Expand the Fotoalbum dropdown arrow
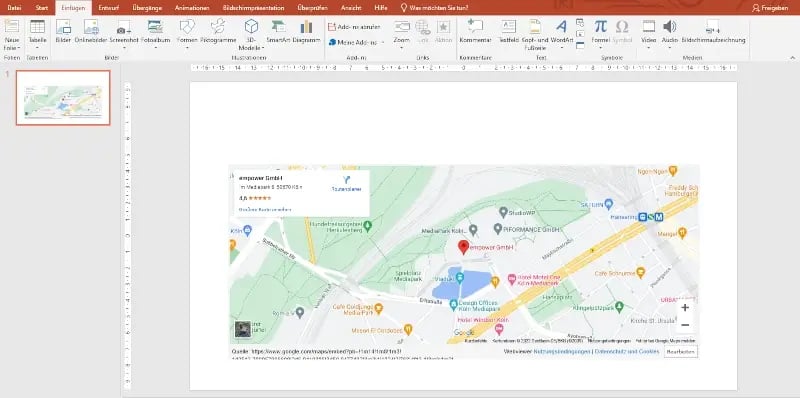Viewport: 800px width, 398px height. [156, 48]
